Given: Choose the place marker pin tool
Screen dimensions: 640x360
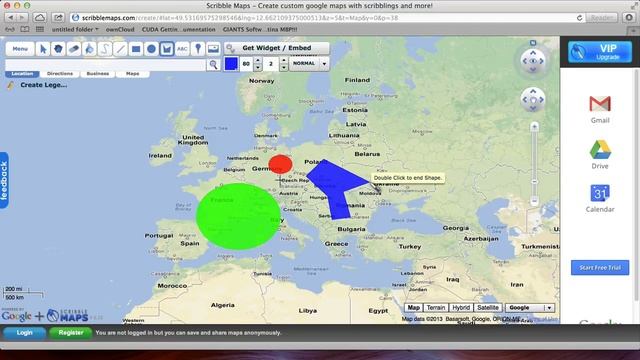Looking at the screenshot, I should click(x=198, y=49).
